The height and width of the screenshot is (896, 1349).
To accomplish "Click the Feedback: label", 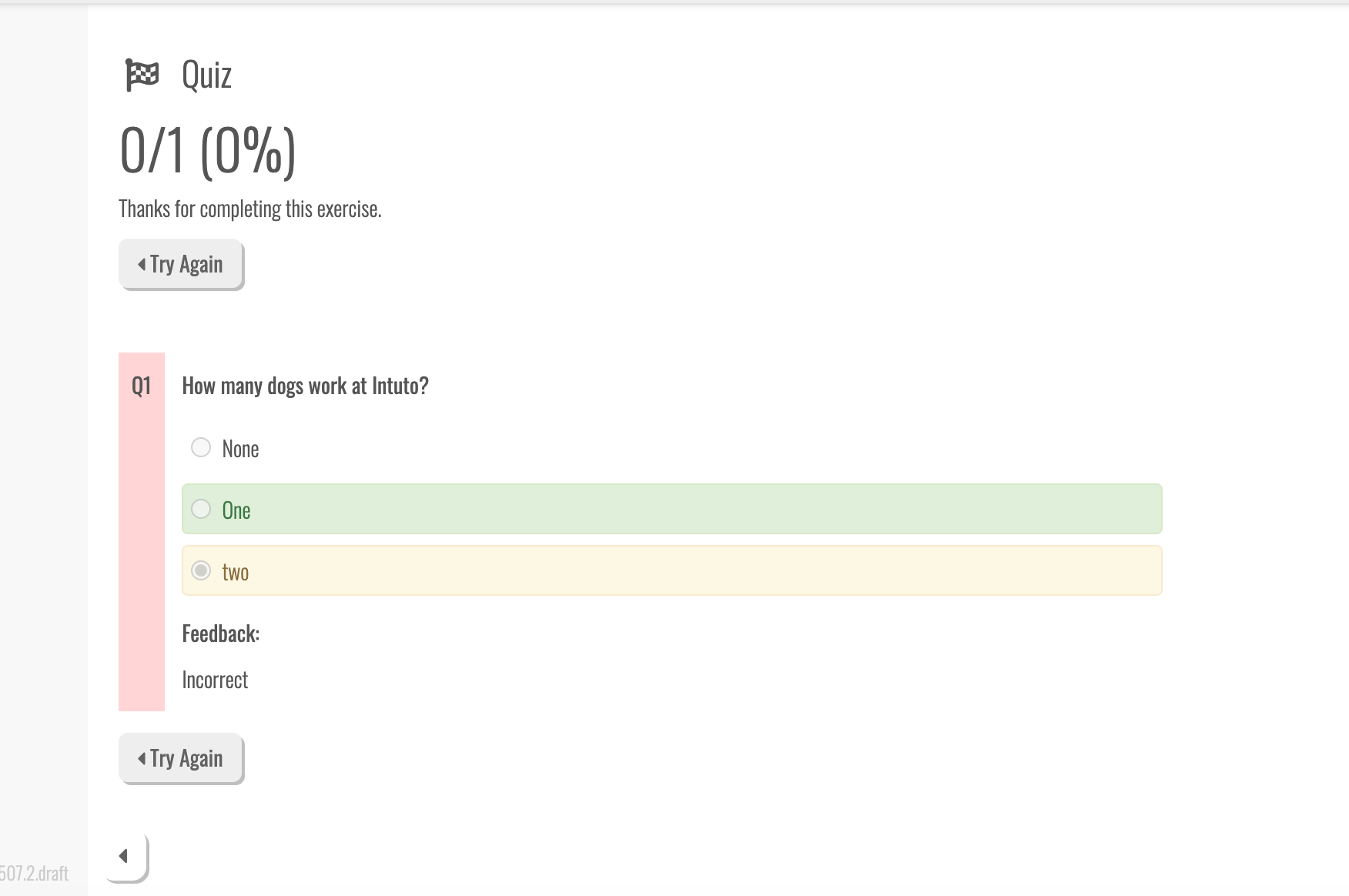I will point(220,634).
